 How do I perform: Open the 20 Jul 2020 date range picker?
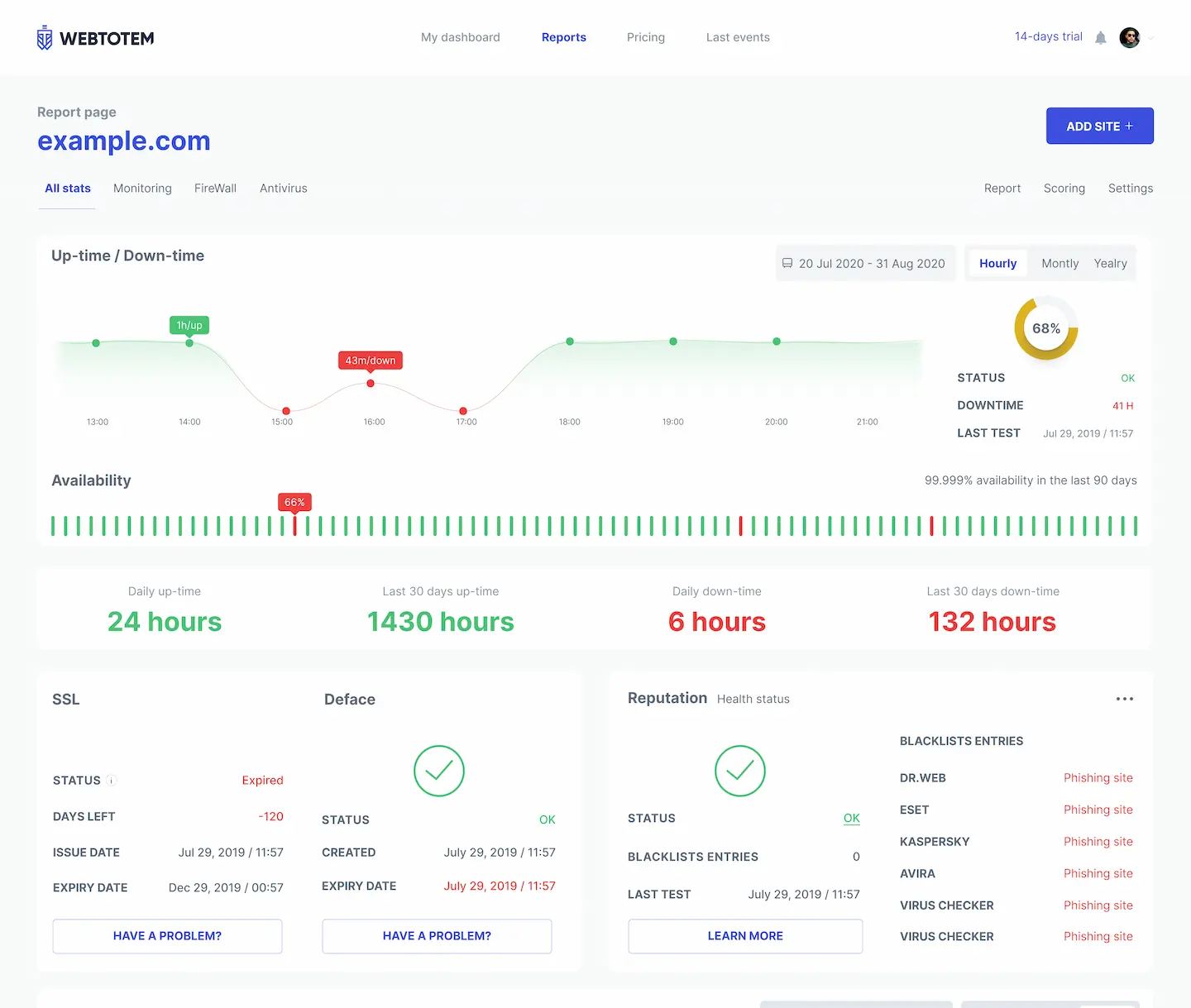[x=871, y=263]
